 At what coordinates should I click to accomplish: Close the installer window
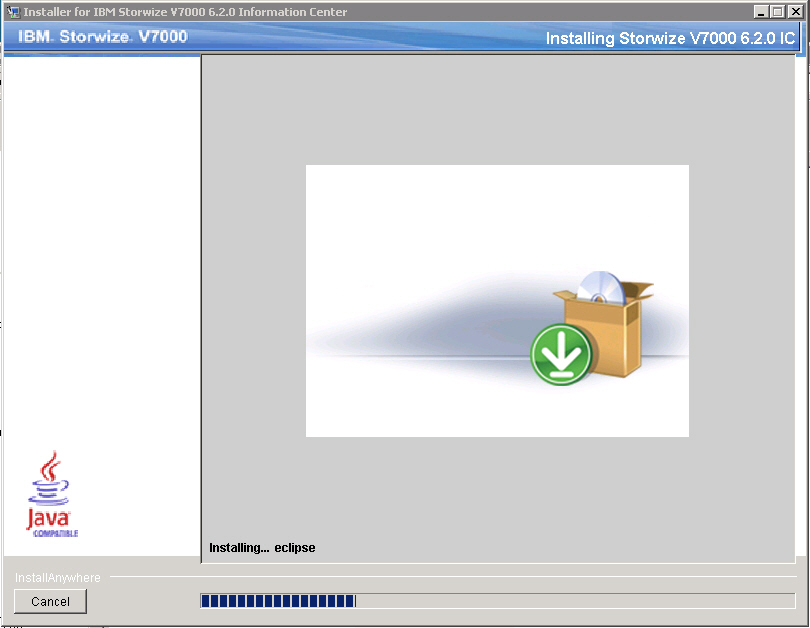(x=795, y=11)
